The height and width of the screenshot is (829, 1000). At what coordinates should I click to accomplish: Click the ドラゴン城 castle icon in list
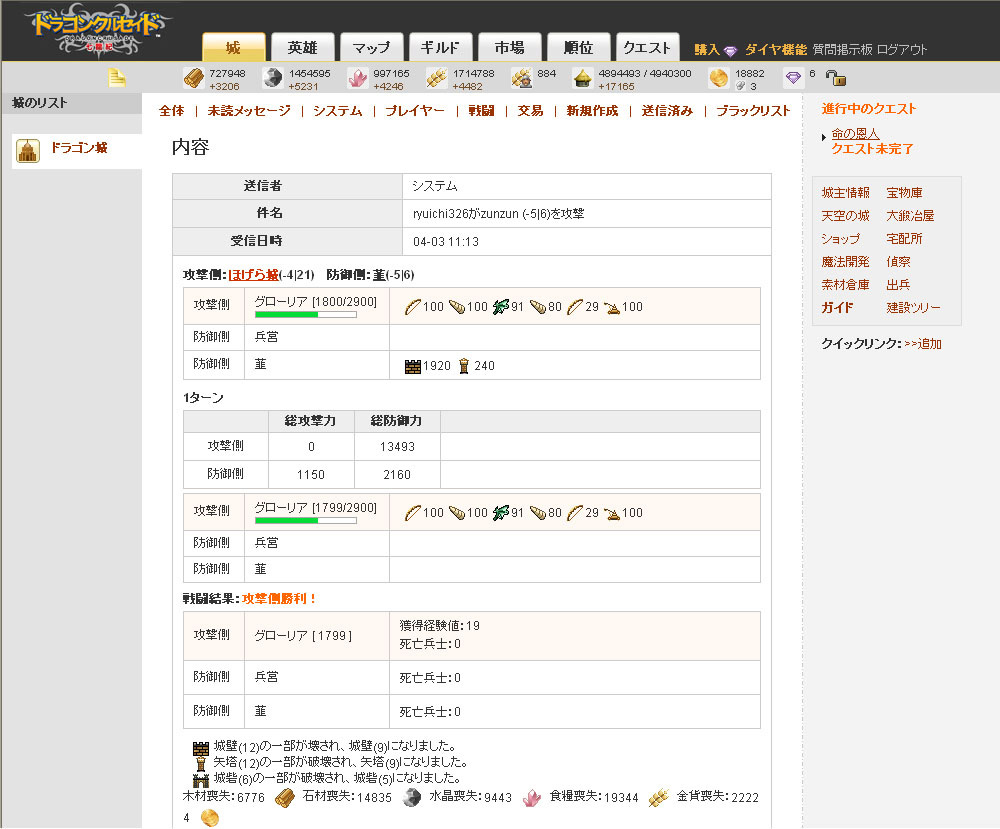pos(29,150)
